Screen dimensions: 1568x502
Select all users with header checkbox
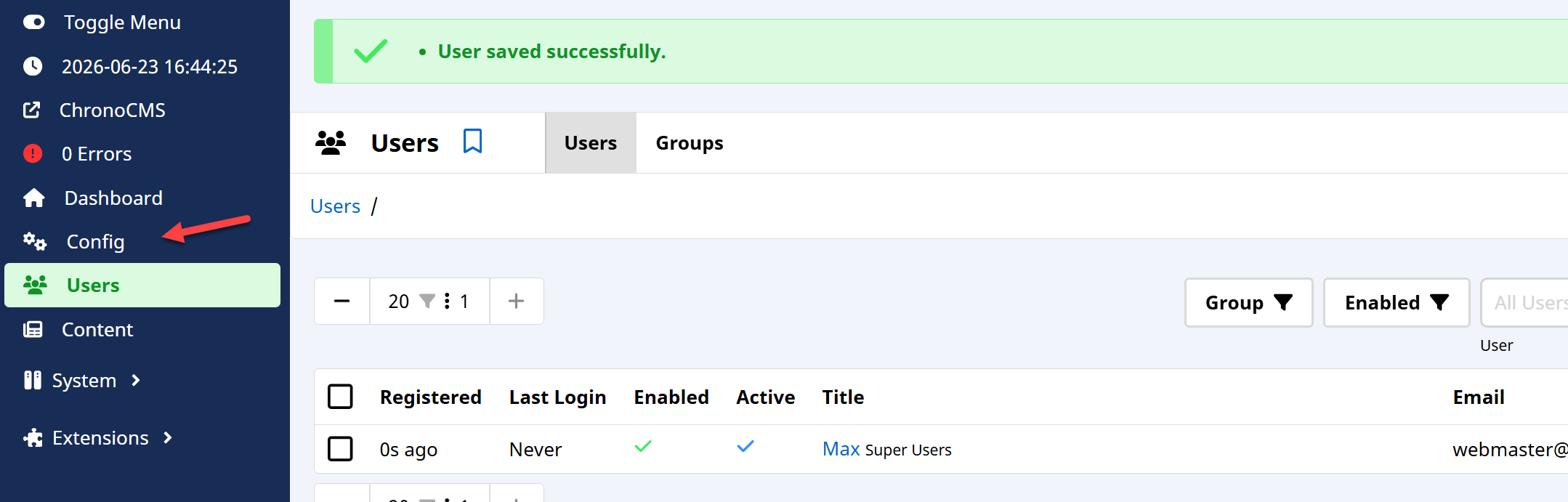pos(340,397)
